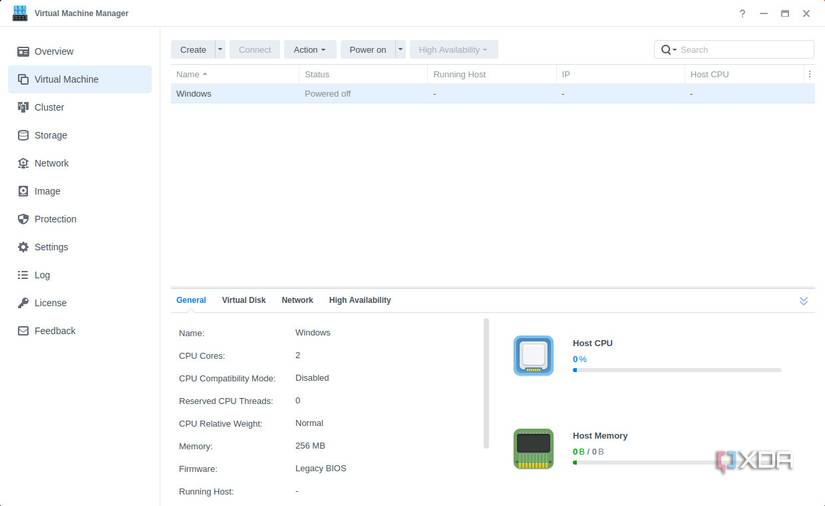Viewport: 825px width, 506px height.
Task: Open the Overview sidebar section
Action: coord(80,52)
